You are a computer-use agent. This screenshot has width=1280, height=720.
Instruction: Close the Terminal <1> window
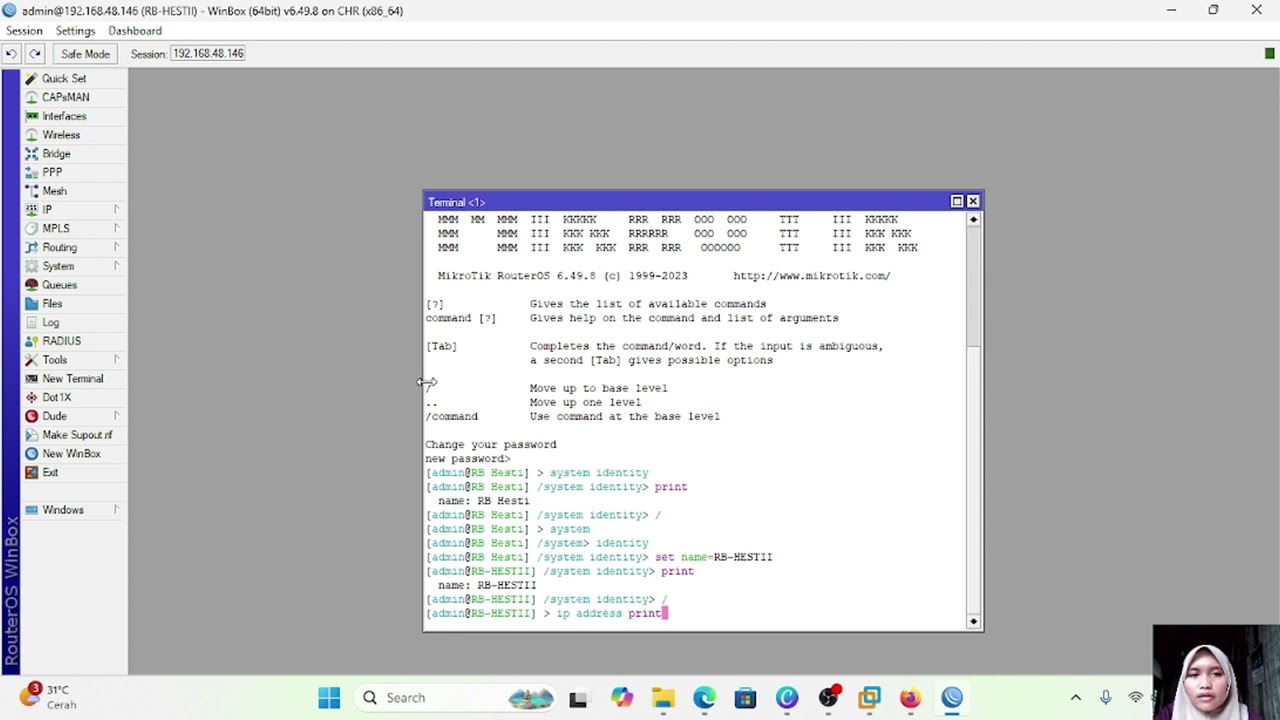pos(973,202)
